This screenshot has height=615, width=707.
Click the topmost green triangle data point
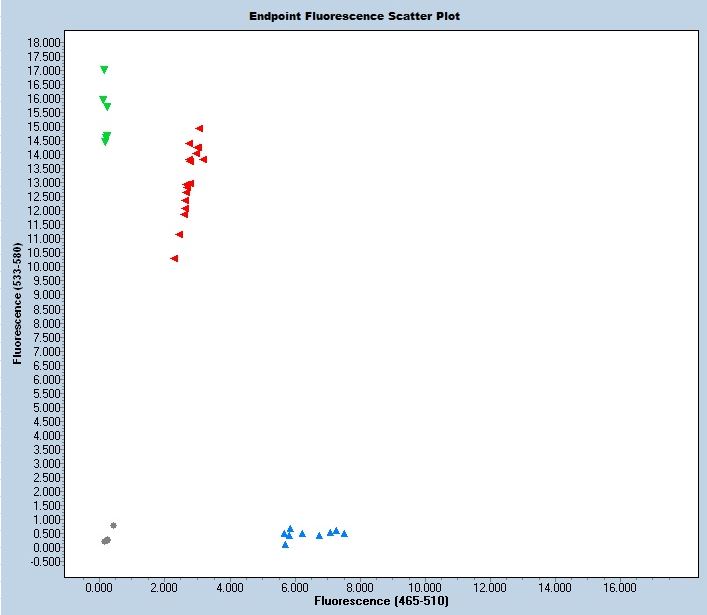[104, 70]
